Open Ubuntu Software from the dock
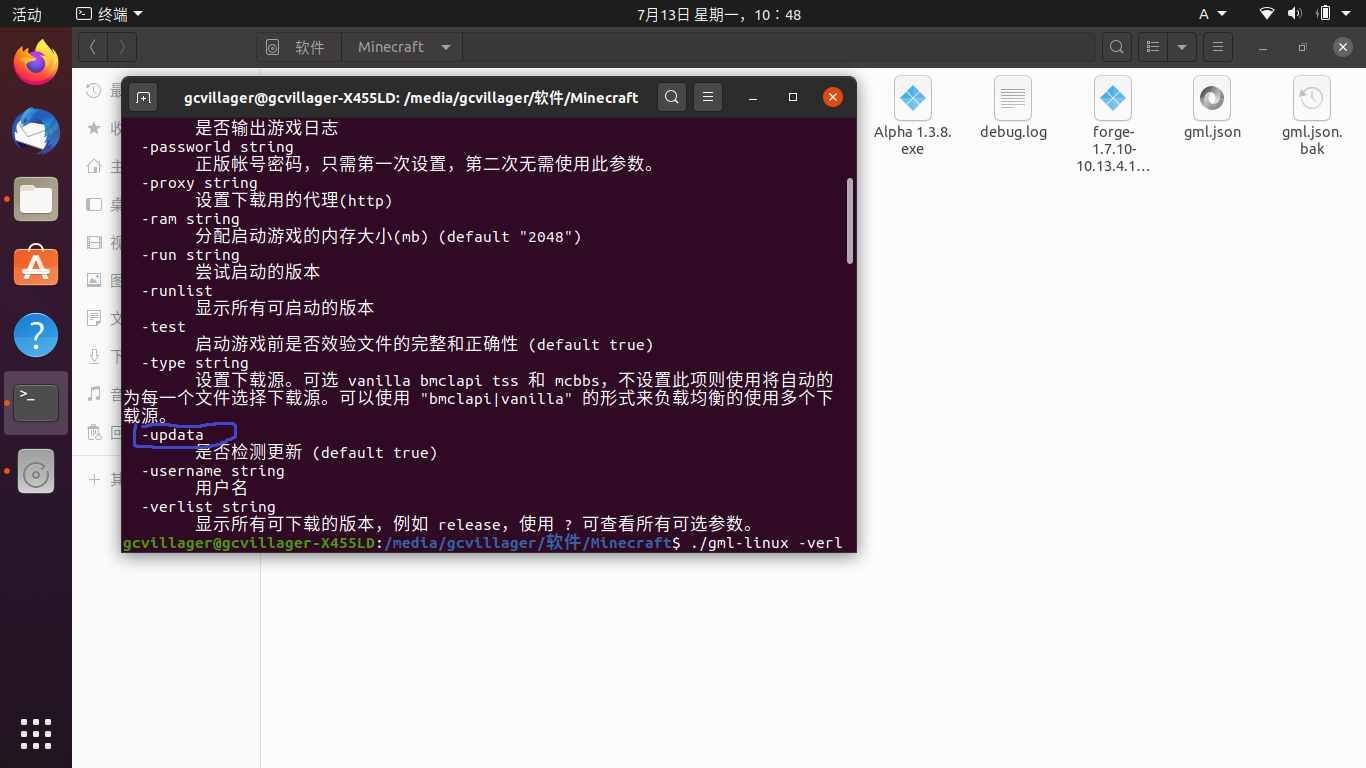This screenshot has width=1366, height=768. (x=36, y=267)
